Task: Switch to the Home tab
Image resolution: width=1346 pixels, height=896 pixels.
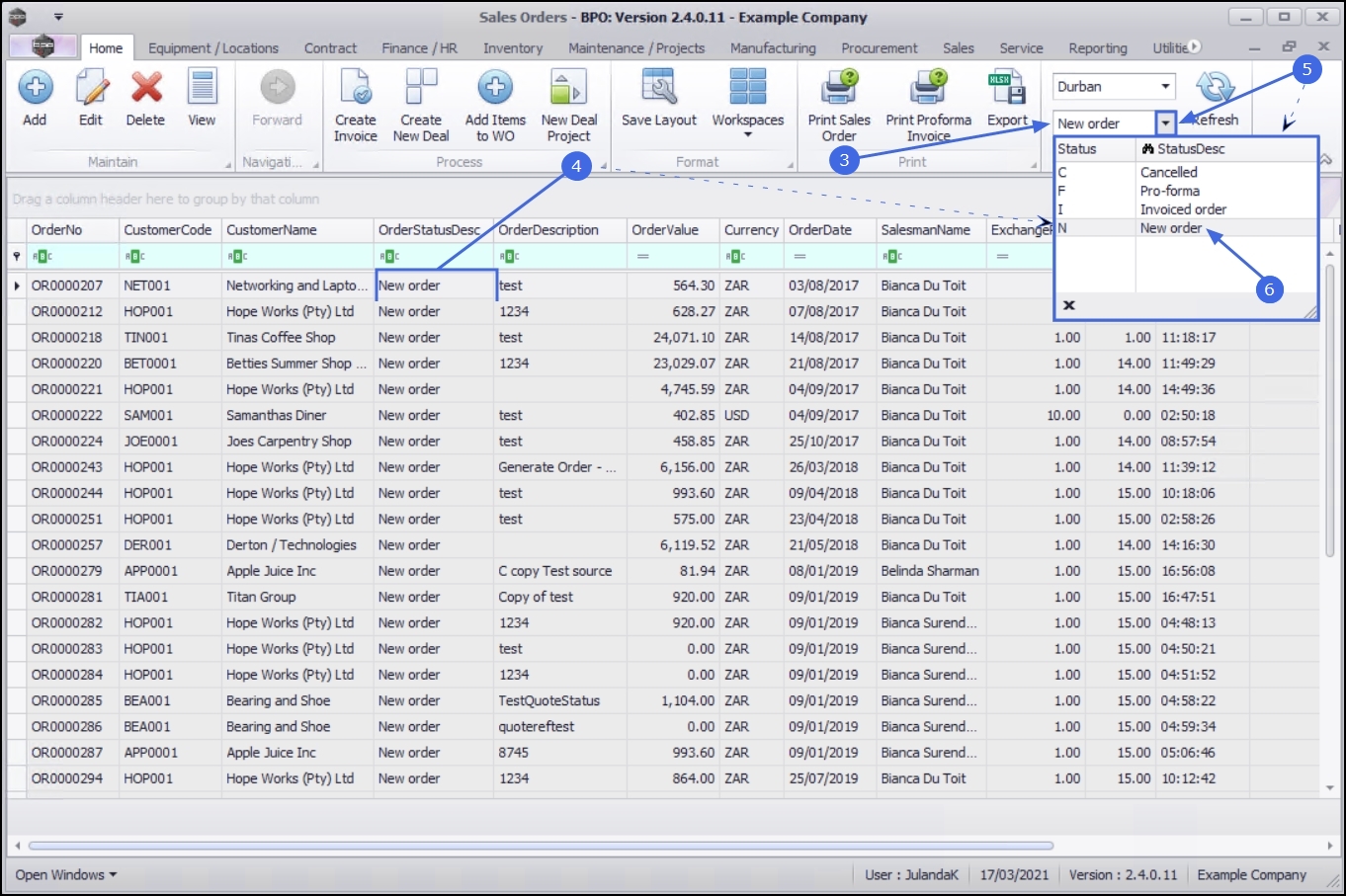Action: 106,47
